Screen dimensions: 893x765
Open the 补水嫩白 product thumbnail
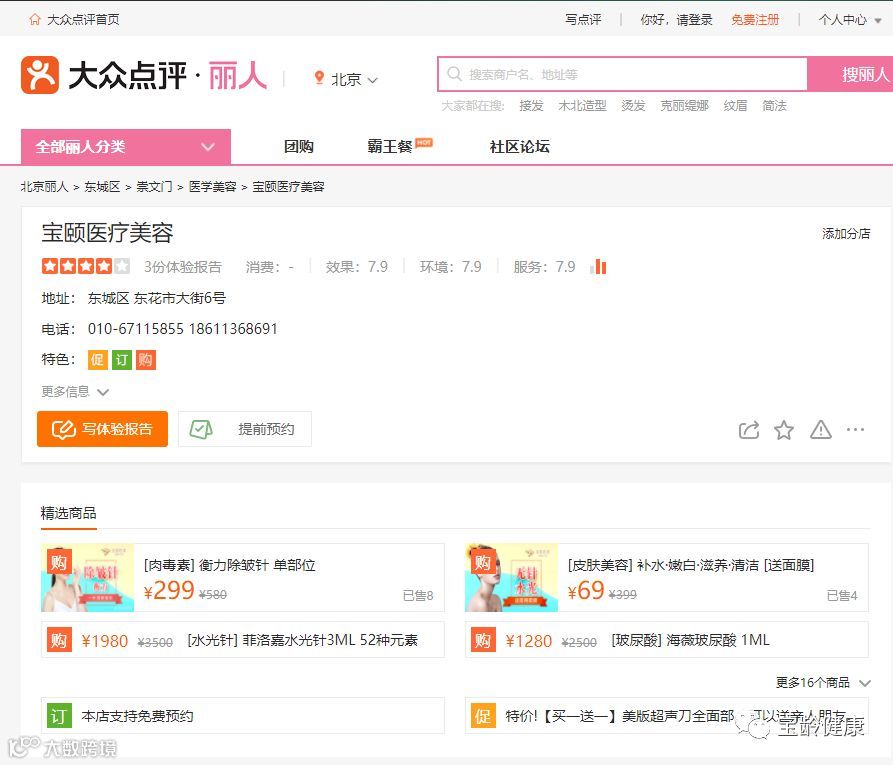coord(511,578)
